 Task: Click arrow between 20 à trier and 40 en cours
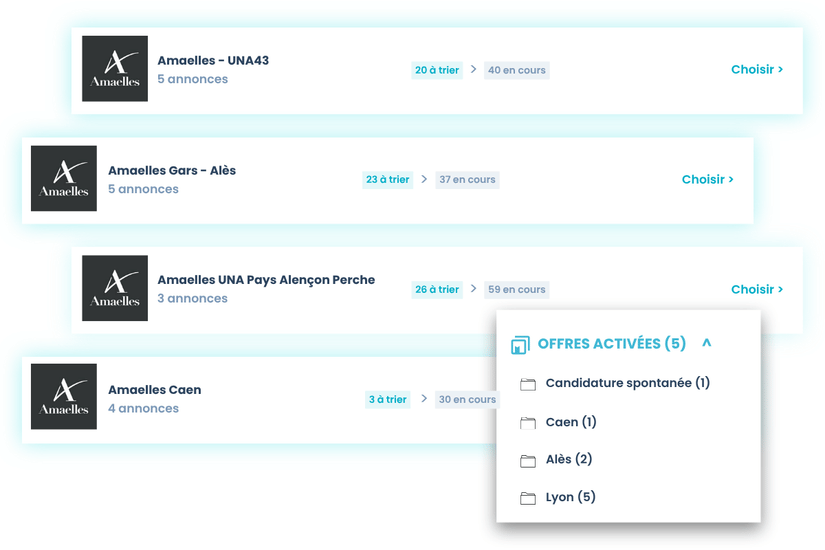(474, 69)
